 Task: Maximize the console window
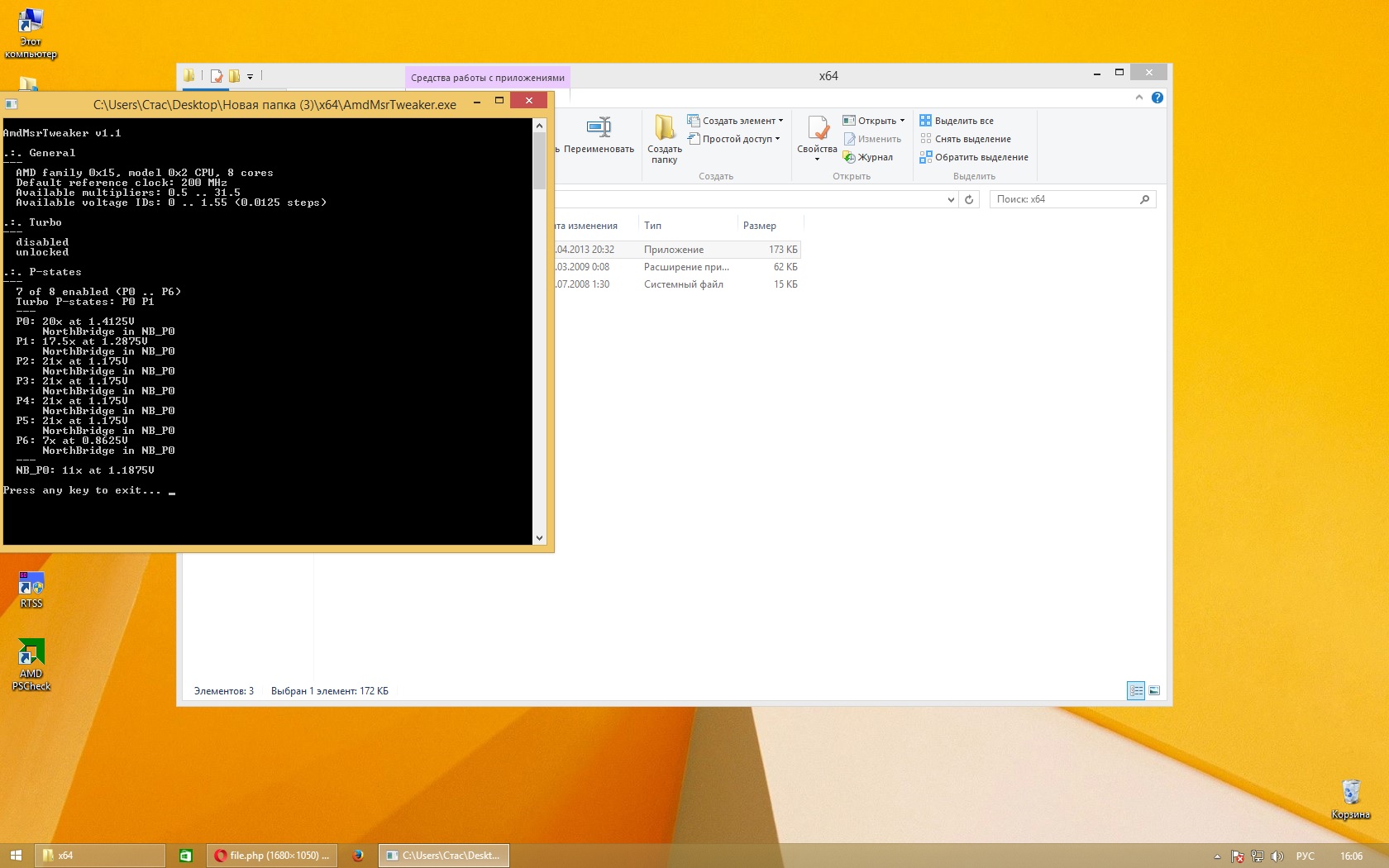pyautogui.click(x=499, y=101)
